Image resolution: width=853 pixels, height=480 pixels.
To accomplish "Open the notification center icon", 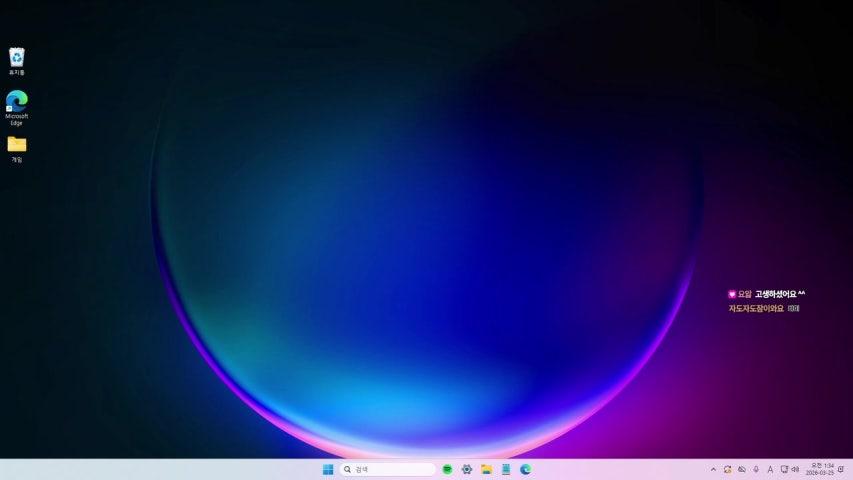I will point(841,469).
